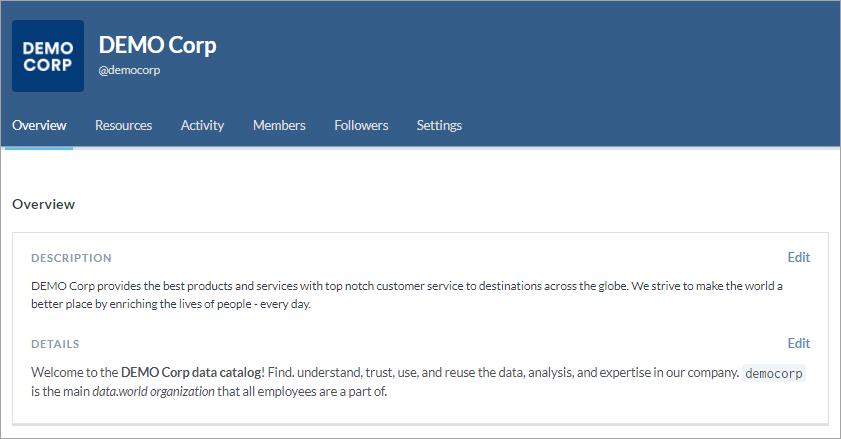Edit the Description section

798,257
